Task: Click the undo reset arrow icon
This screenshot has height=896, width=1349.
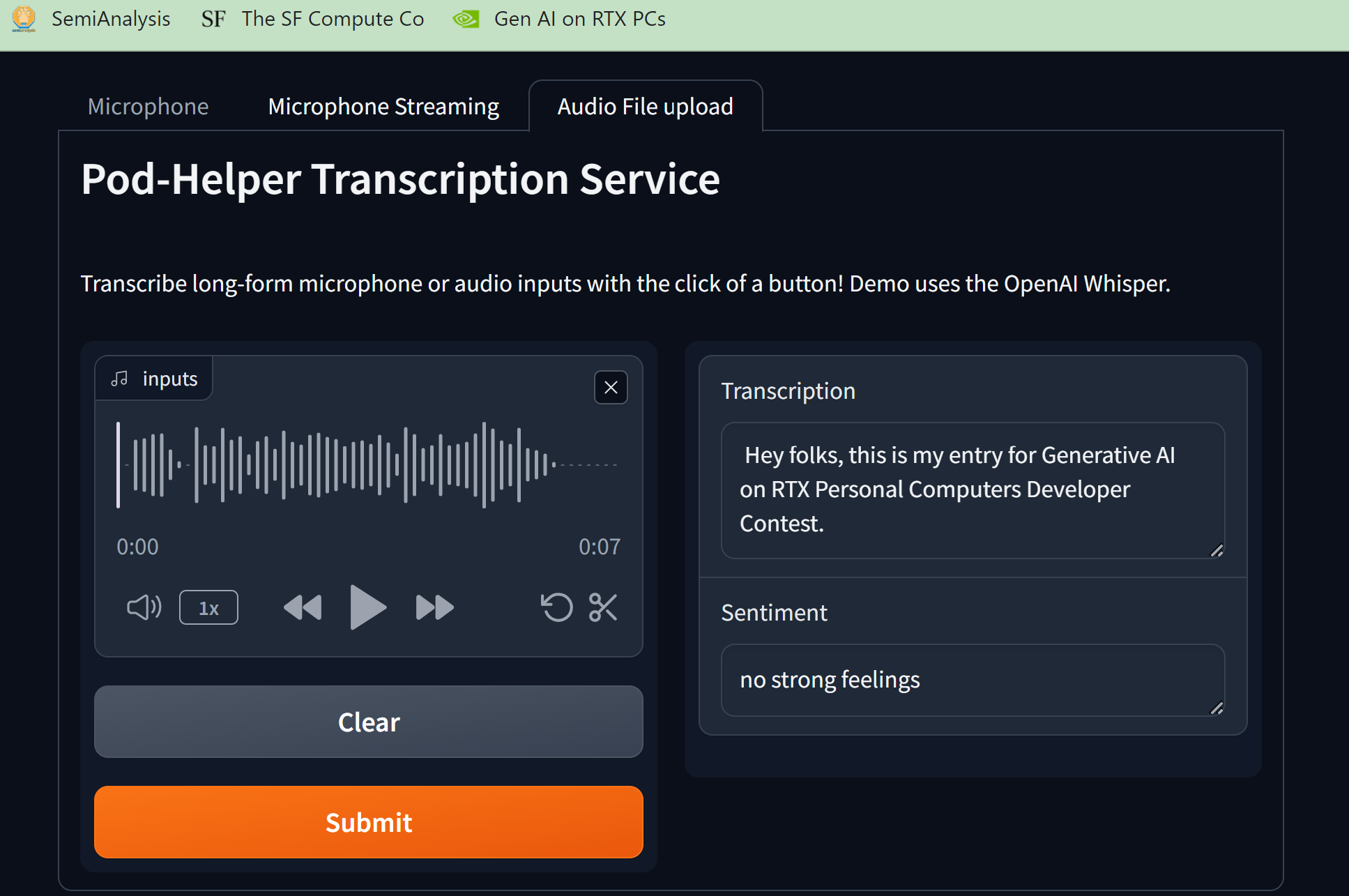Action: click(x=556, y=607)
